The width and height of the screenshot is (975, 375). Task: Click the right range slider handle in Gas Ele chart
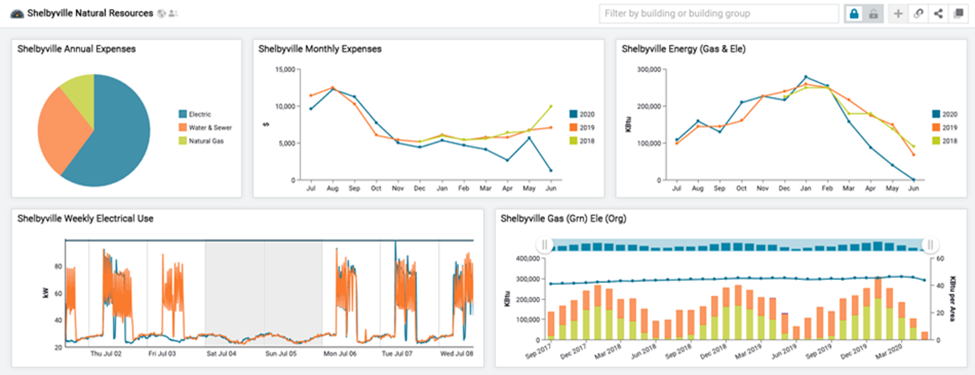click(930, 245)
